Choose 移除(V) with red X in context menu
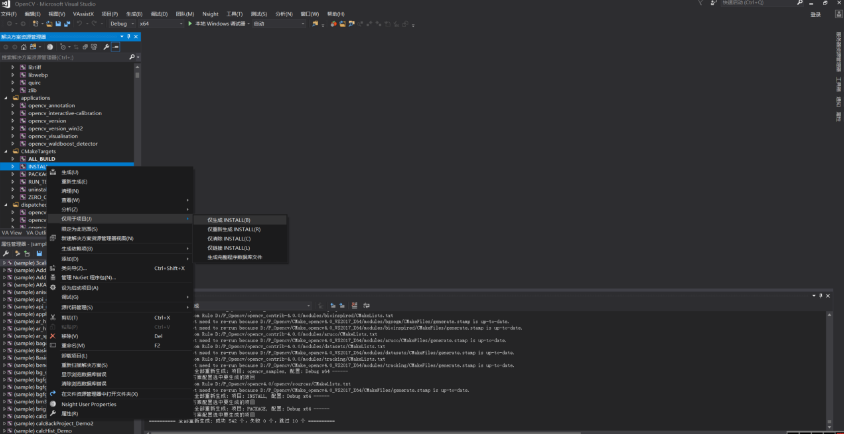 click(x=119, y=336)
